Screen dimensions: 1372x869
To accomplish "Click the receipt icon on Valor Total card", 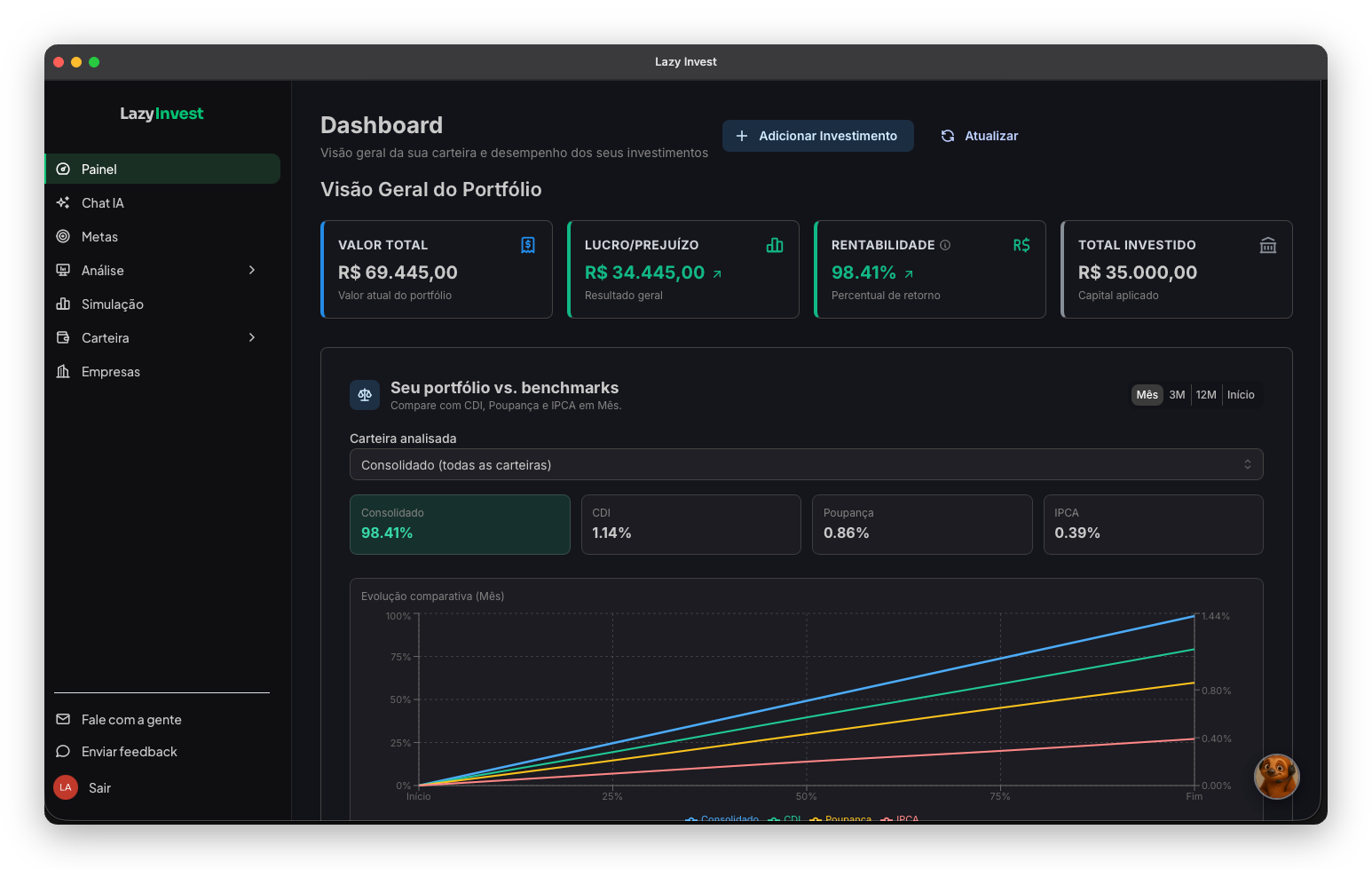I will [528, 245].
